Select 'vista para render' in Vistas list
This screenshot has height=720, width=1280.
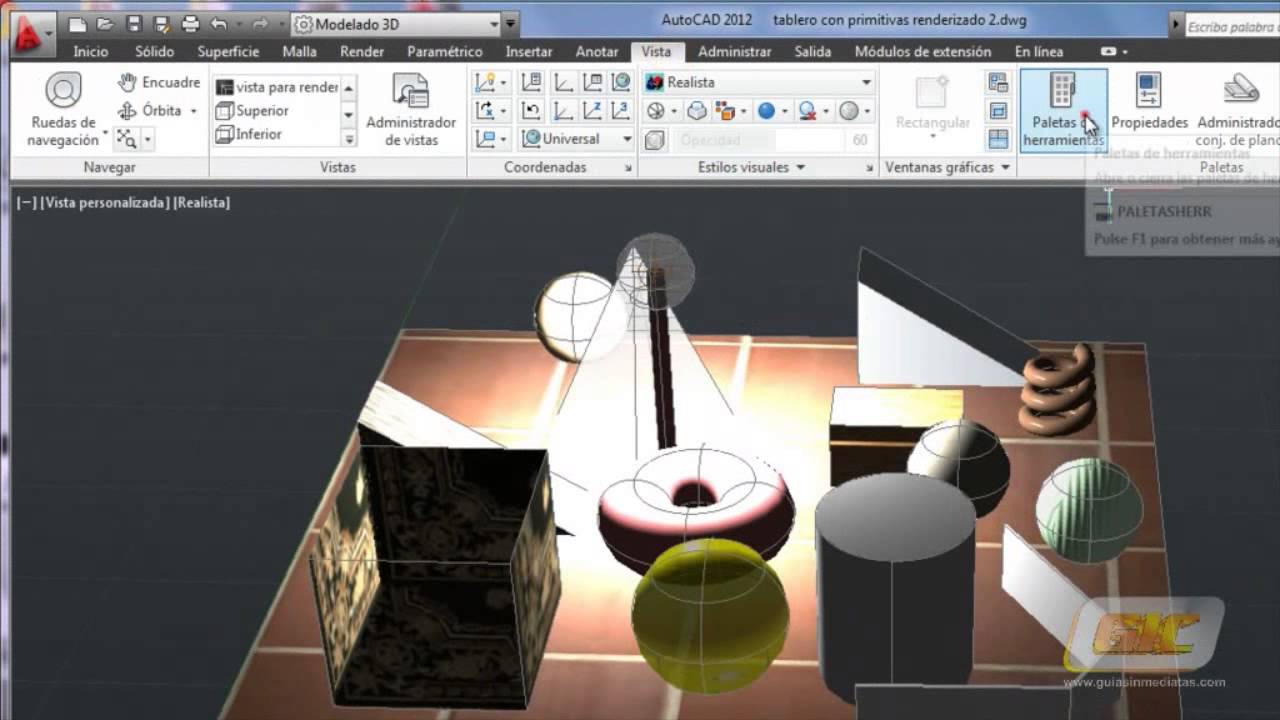click(x=277, y=87)
